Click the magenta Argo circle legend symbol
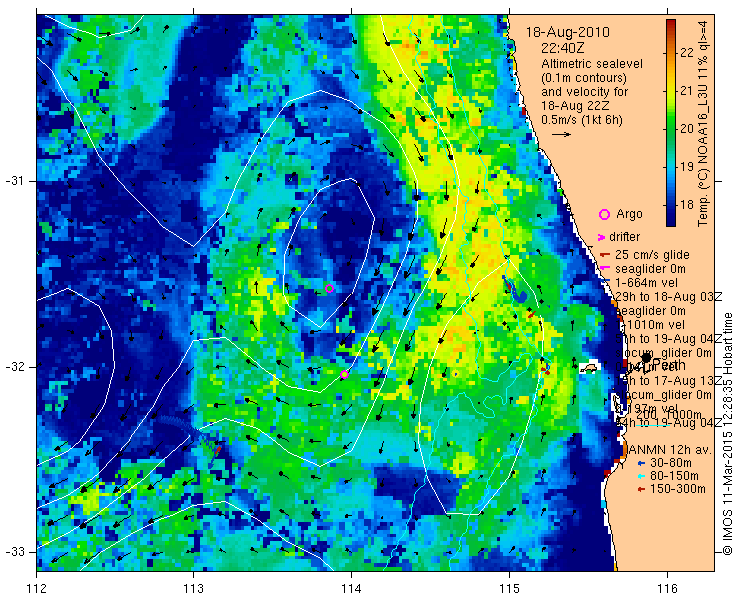 tap(604, 214)
